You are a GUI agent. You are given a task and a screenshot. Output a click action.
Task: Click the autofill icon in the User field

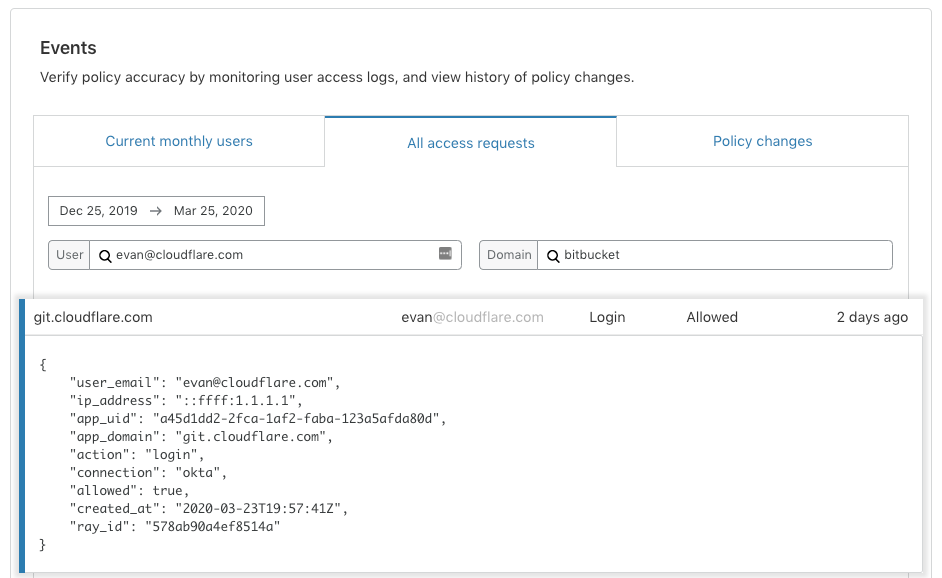(445, 253)
